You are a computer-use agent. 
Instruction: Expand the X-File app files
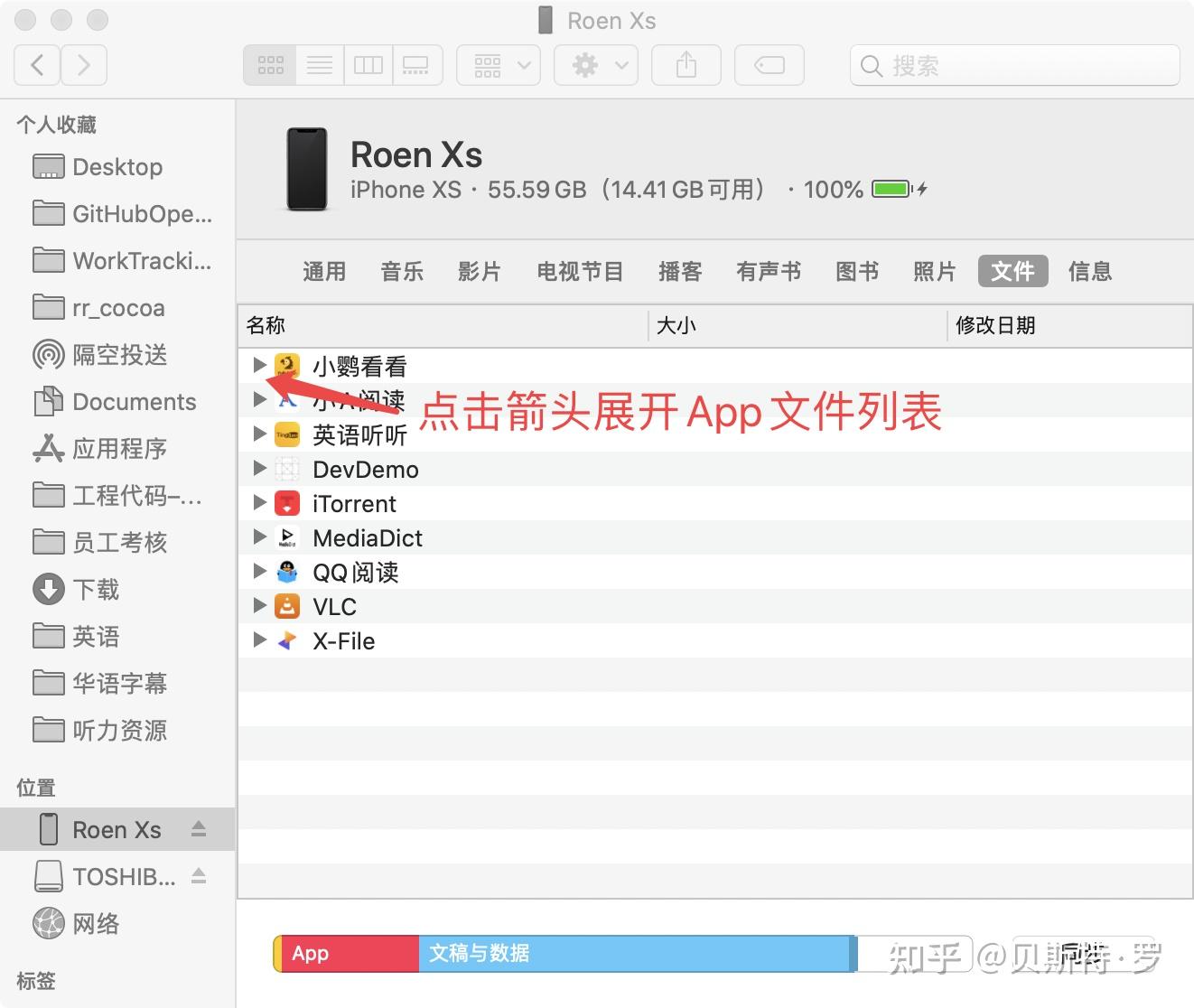tap(259, 639)
